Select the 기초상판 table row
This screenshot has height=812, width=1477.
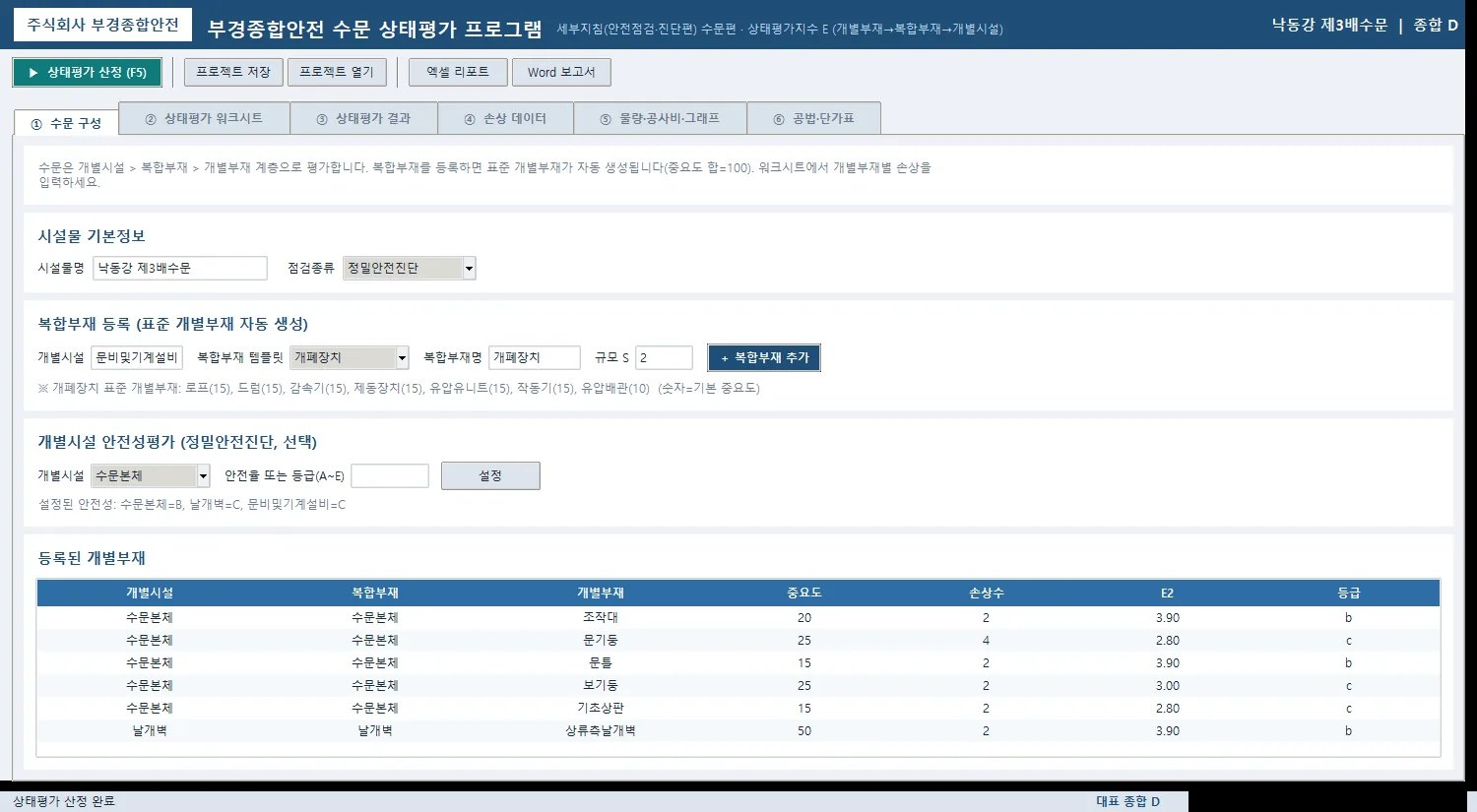tap(738, 709)
